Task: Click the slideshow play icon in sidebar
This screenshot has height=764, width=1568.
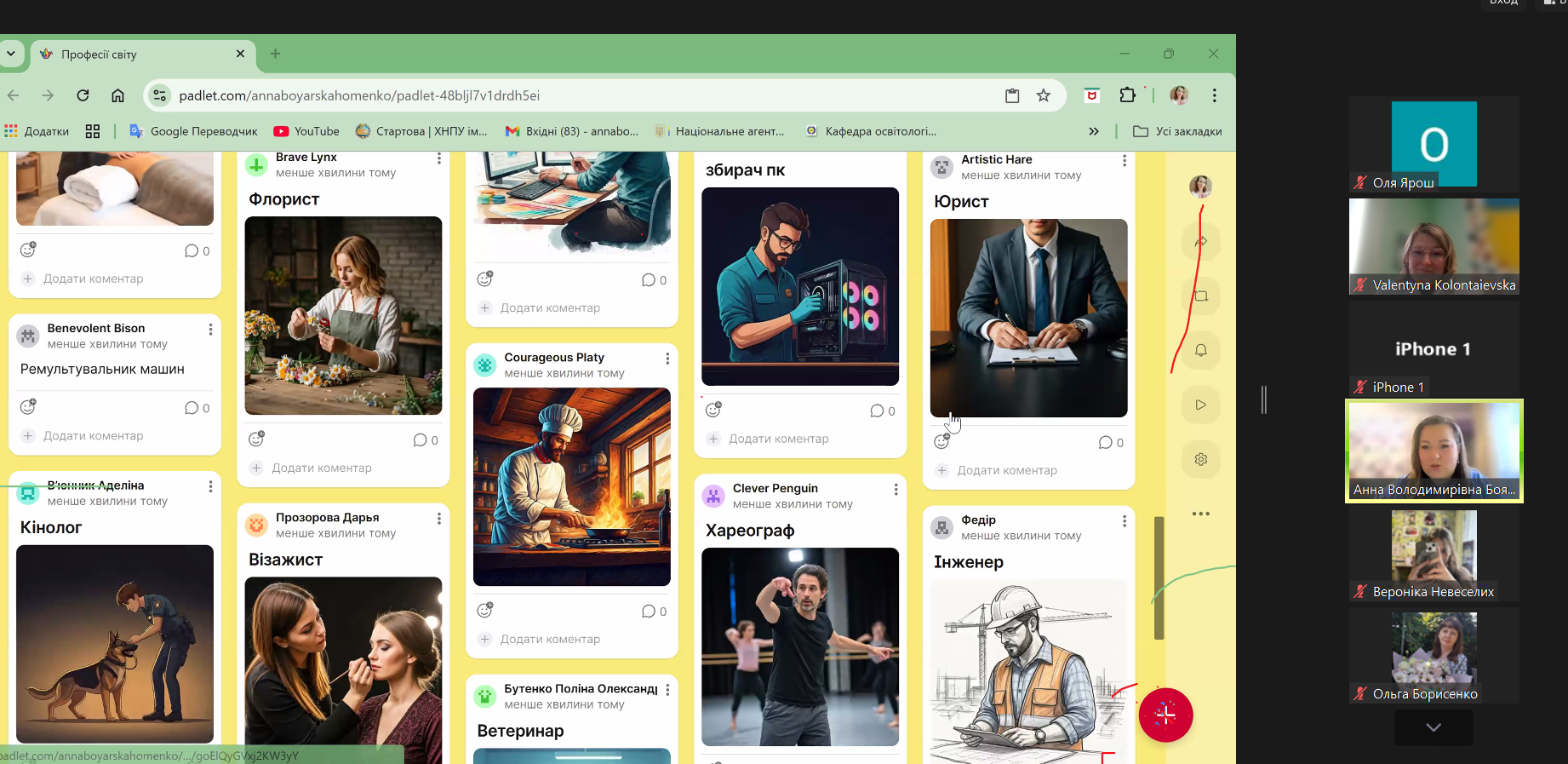Action: [x=1200, y=405]
